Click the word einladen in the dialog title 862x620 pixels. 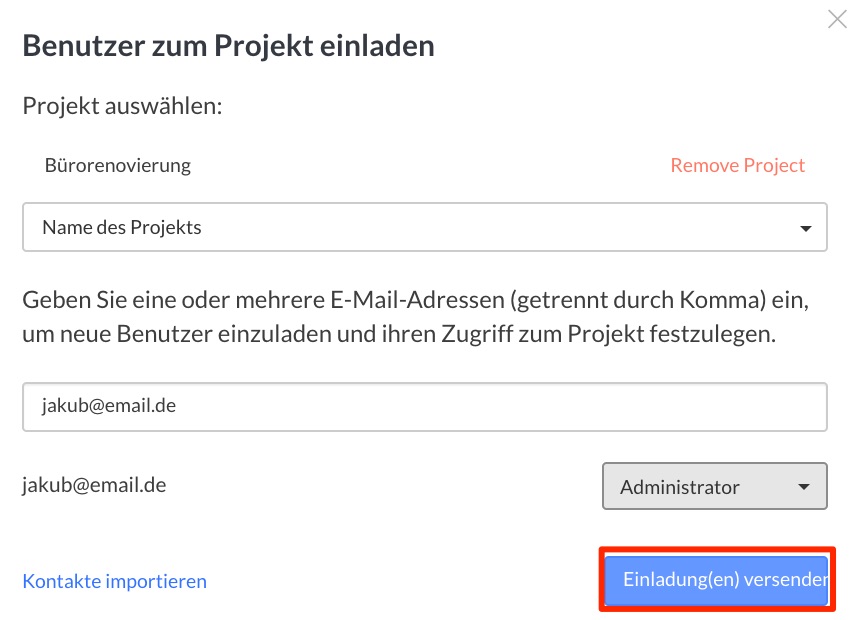(x=377, y=46)
